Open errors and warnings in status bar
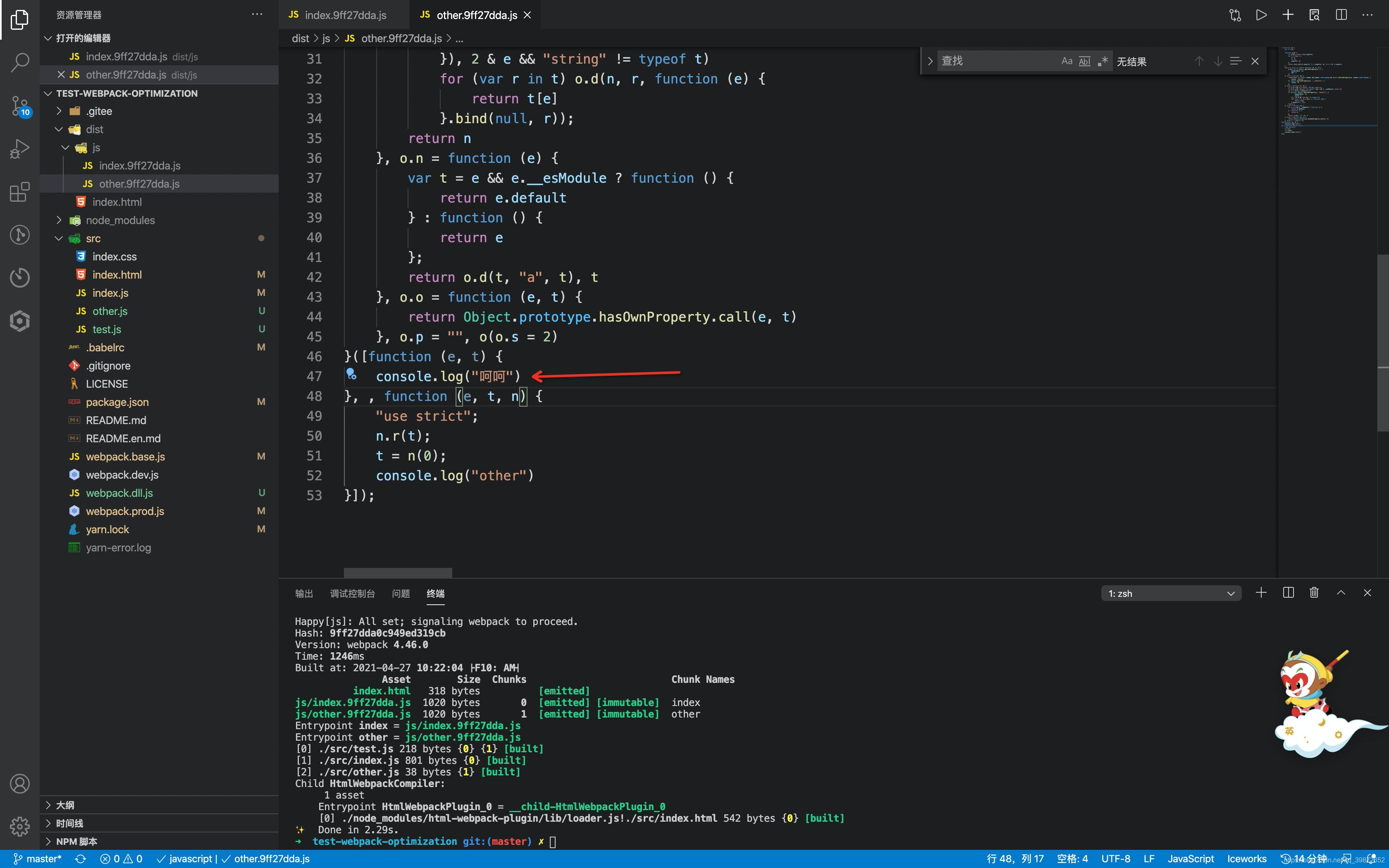Screen dimensions: 1389x868 121,859
